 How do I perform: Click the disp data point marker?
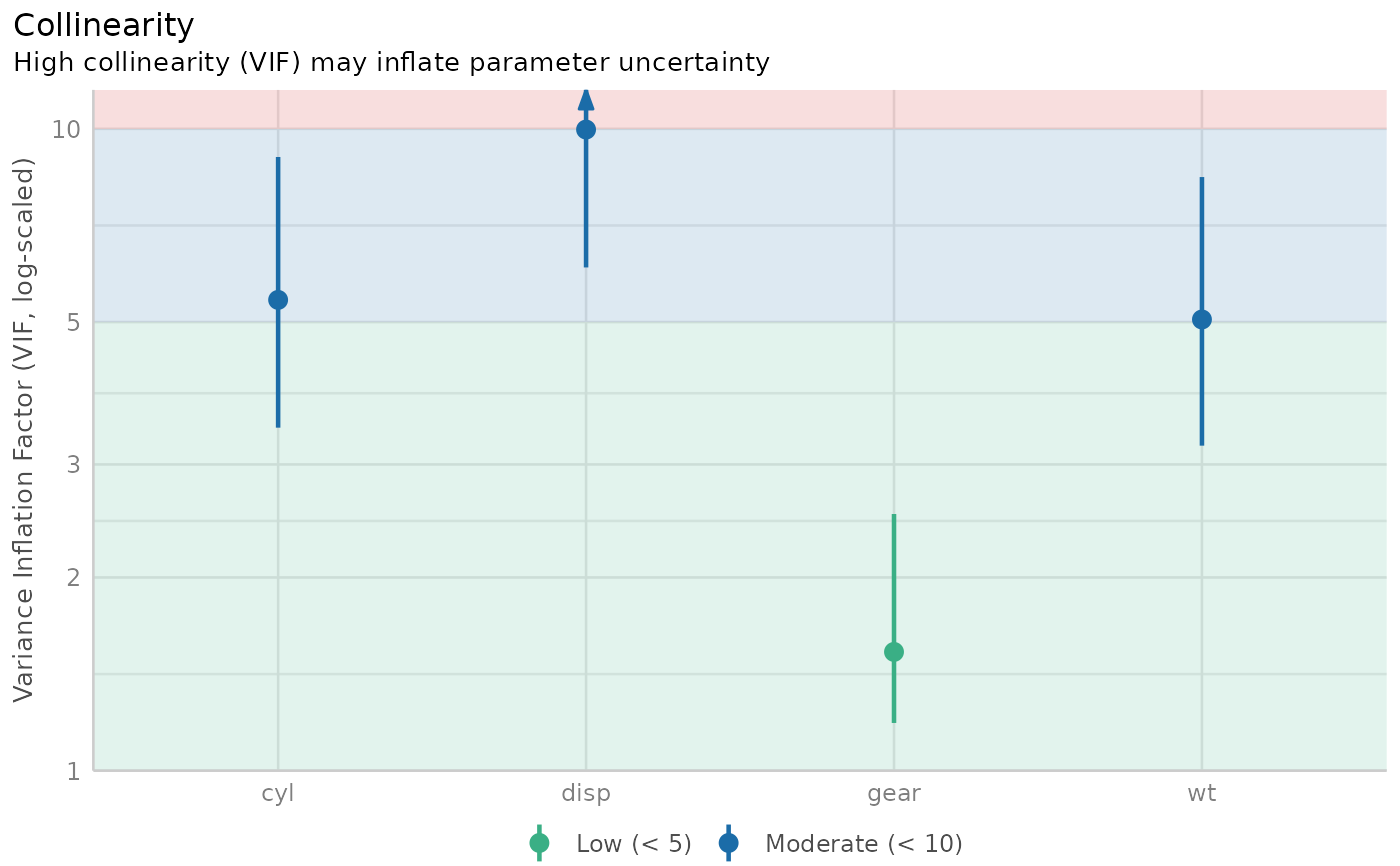pos(586,130)
